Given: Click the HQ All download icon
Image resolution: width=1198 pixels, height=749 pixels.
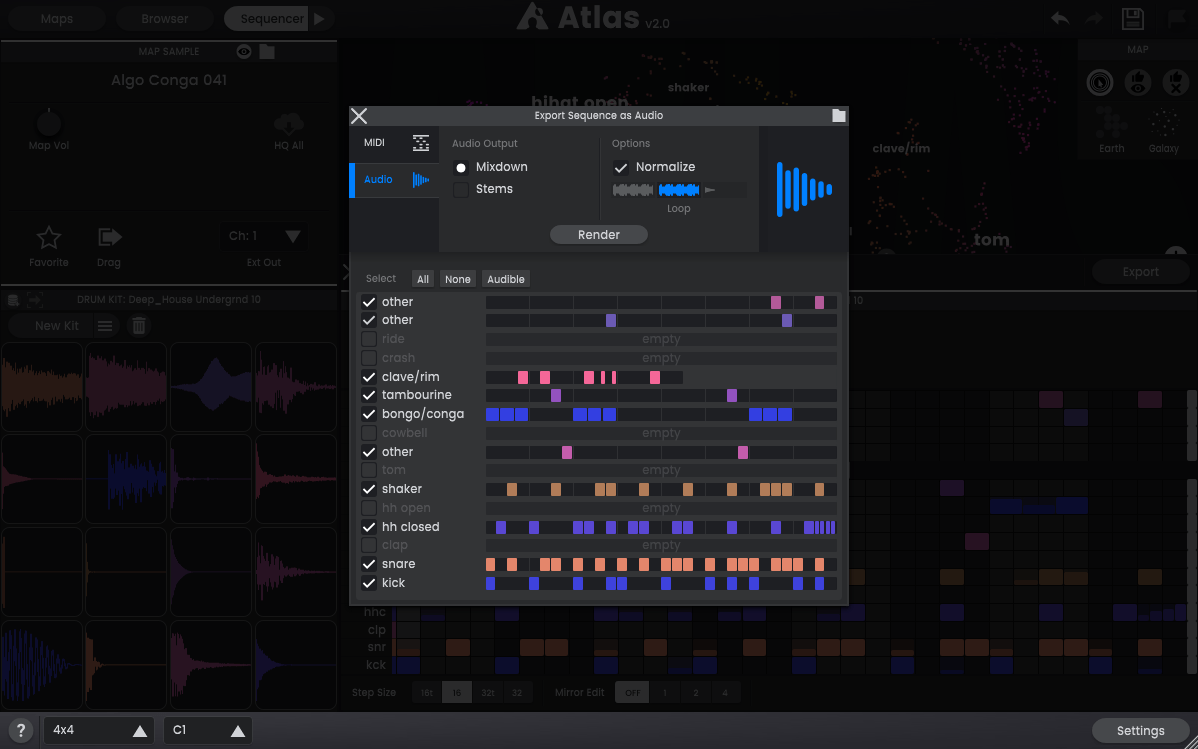Looking at the screenshot, I should pyautogui.click(x=288, y=125).
